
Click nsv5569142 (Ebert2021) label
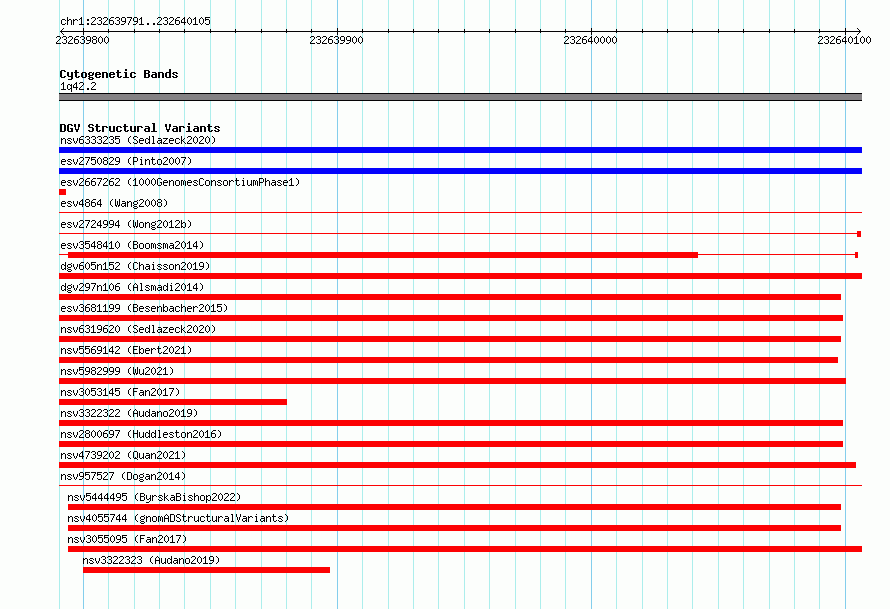(126, 350)
